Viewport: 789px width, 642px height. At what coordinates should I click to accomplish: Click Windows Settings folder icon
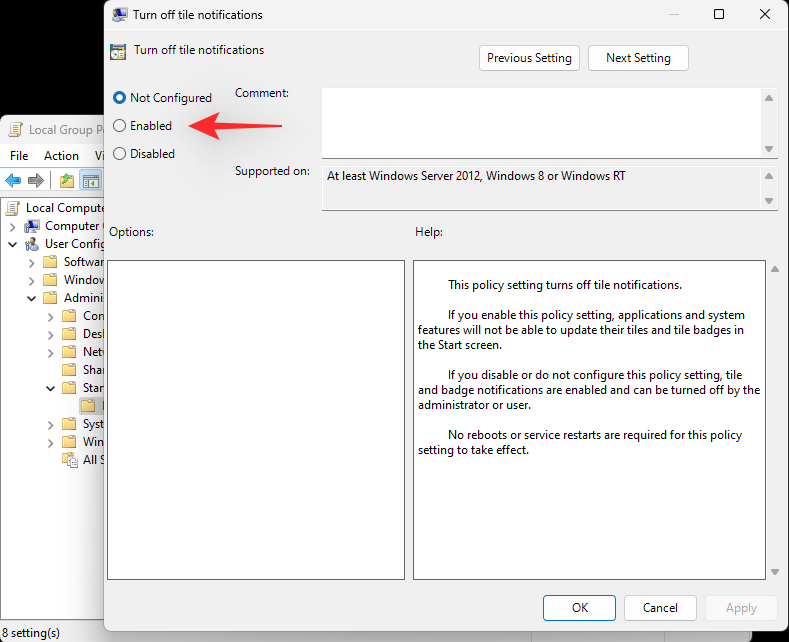tap(50, 280)
